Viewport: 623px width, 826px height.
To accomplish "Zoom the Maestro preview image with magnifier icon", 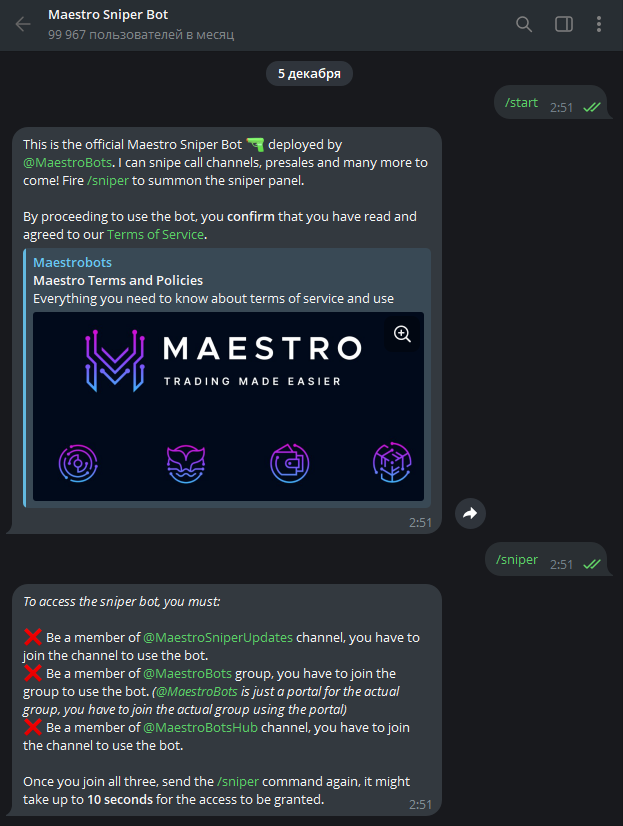I will pyautogui.click(x=402, y=333).
